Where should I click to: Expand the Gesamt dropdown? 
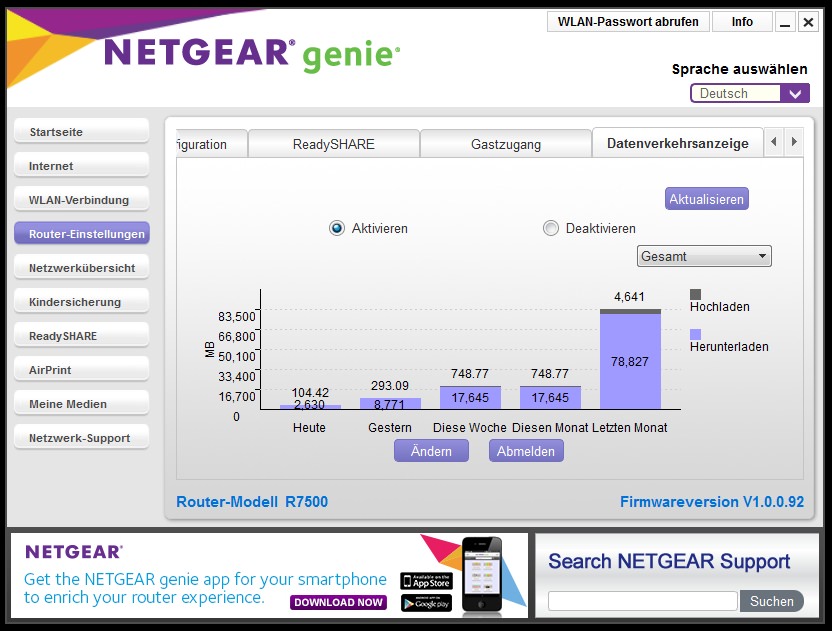pyautogui.click(x=704, y=256)
